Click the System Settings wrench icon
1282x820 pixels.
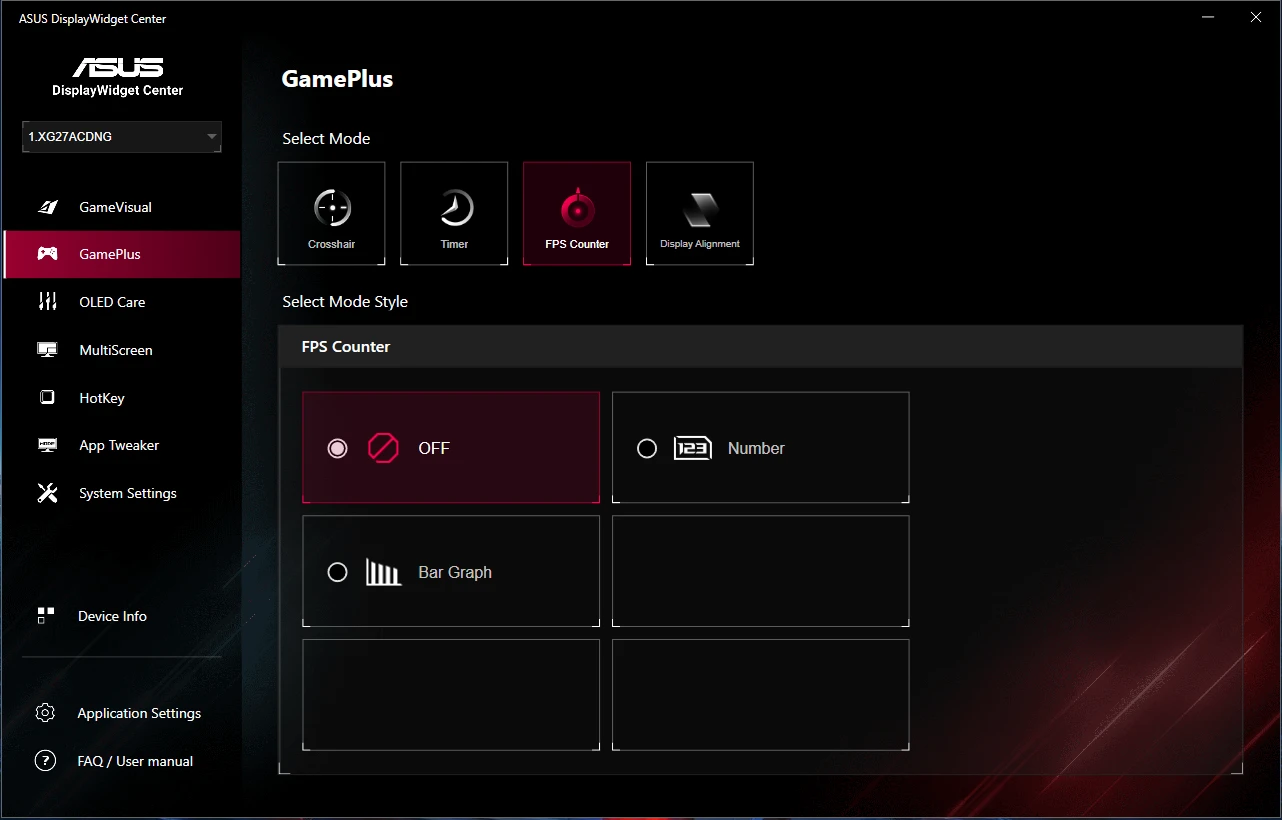click(47, 493)
